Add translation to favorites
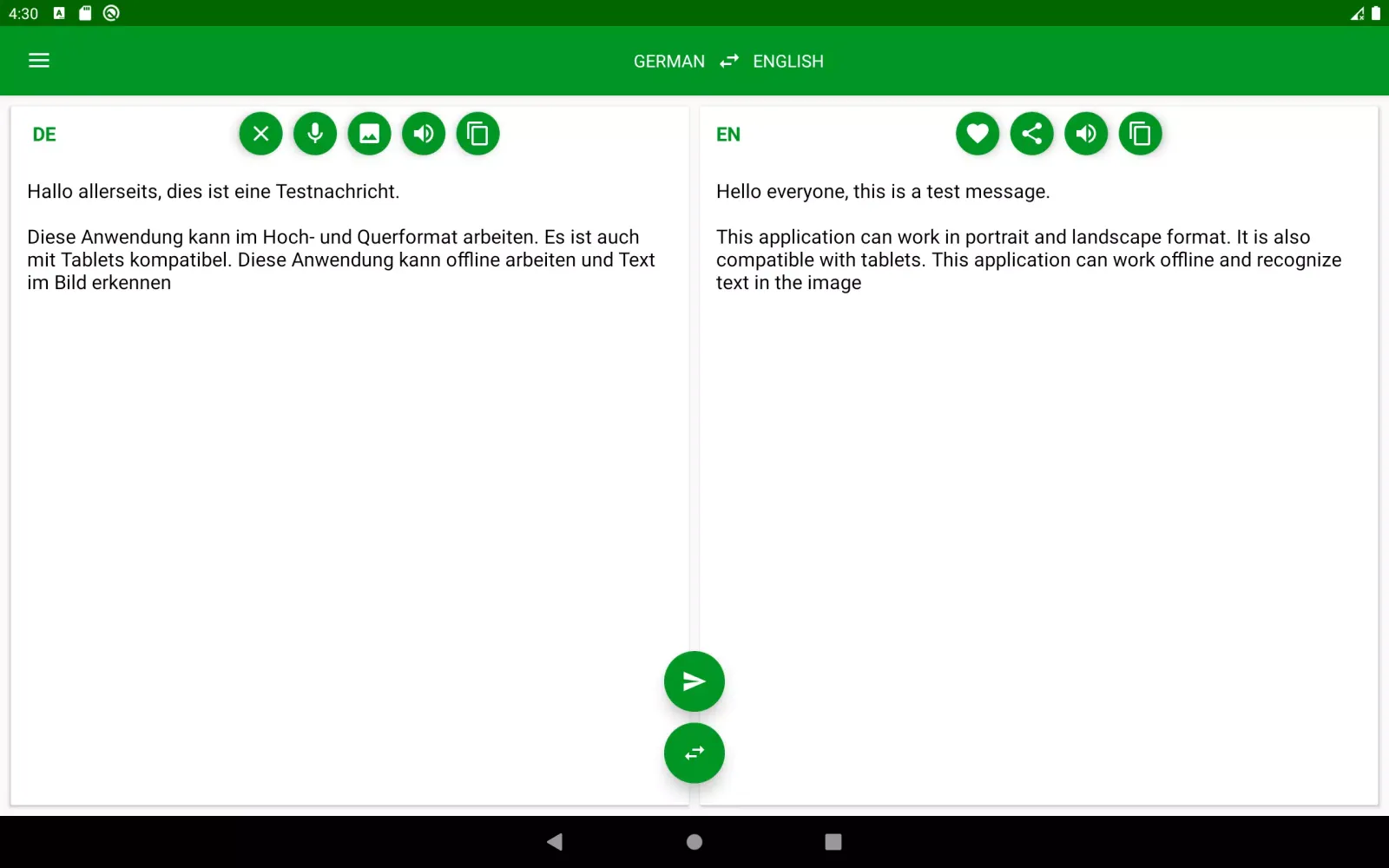Screen dimensions: 1389x868 978,134
